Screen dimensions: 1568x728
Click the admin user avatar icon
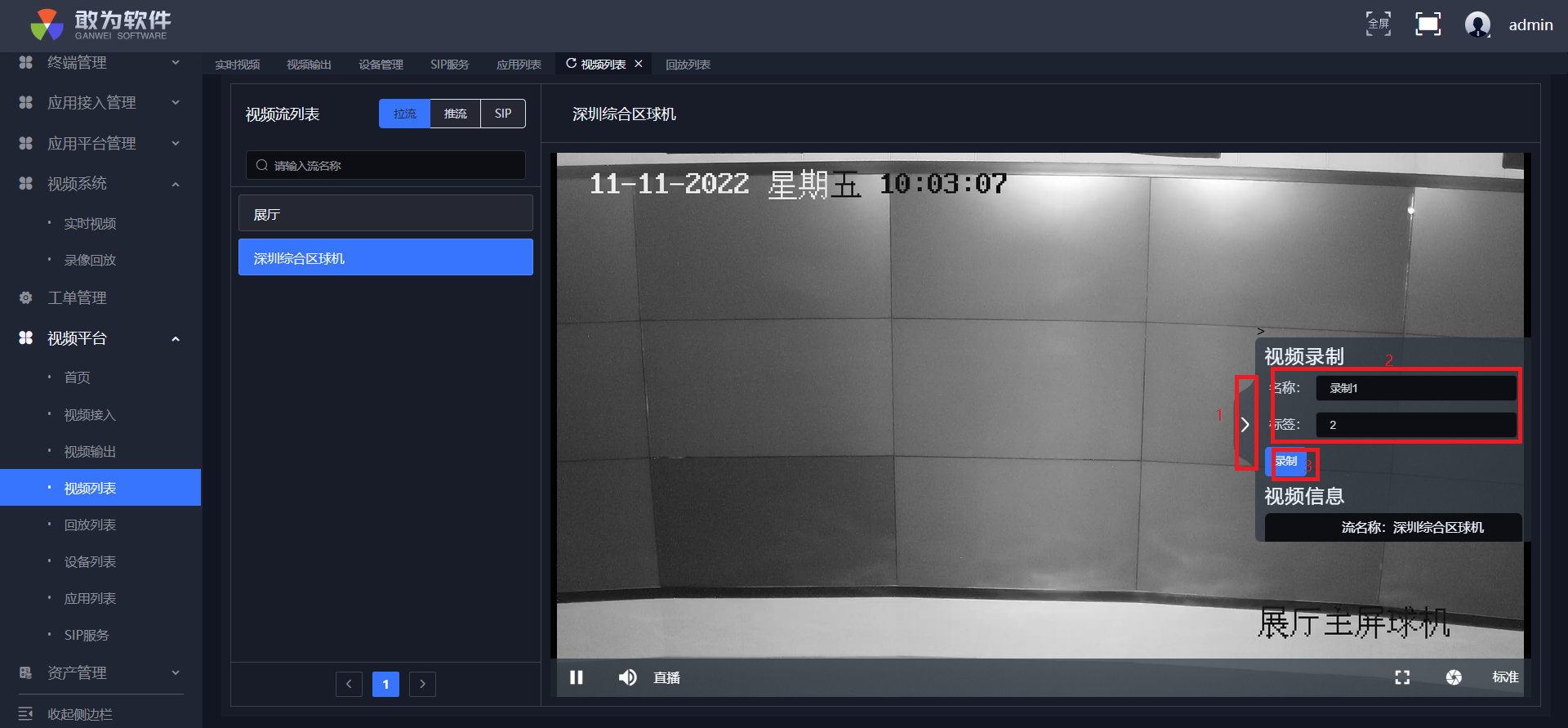point(1477,25)
